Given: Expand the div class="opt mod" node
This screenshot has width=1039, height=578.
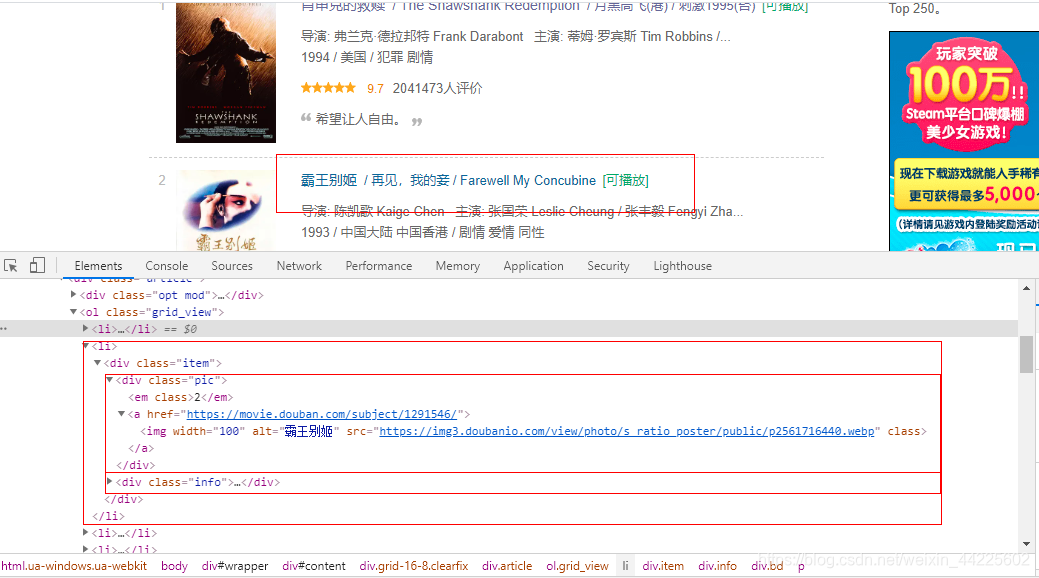Looking at the screenshot, I should click(74, 294).
